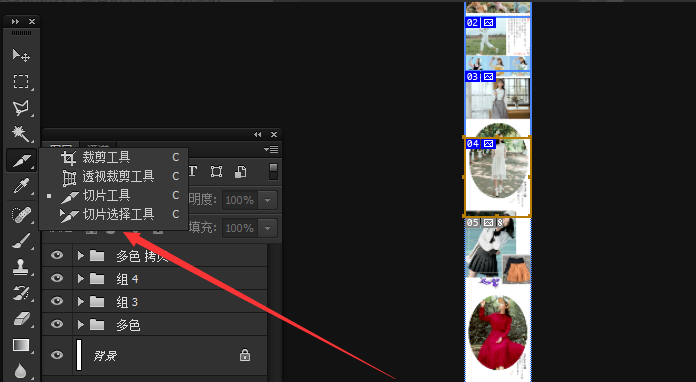This screenshot has width=696, height=382.
Task: Filter layers by shape icon
Action: tap(217, 172)
